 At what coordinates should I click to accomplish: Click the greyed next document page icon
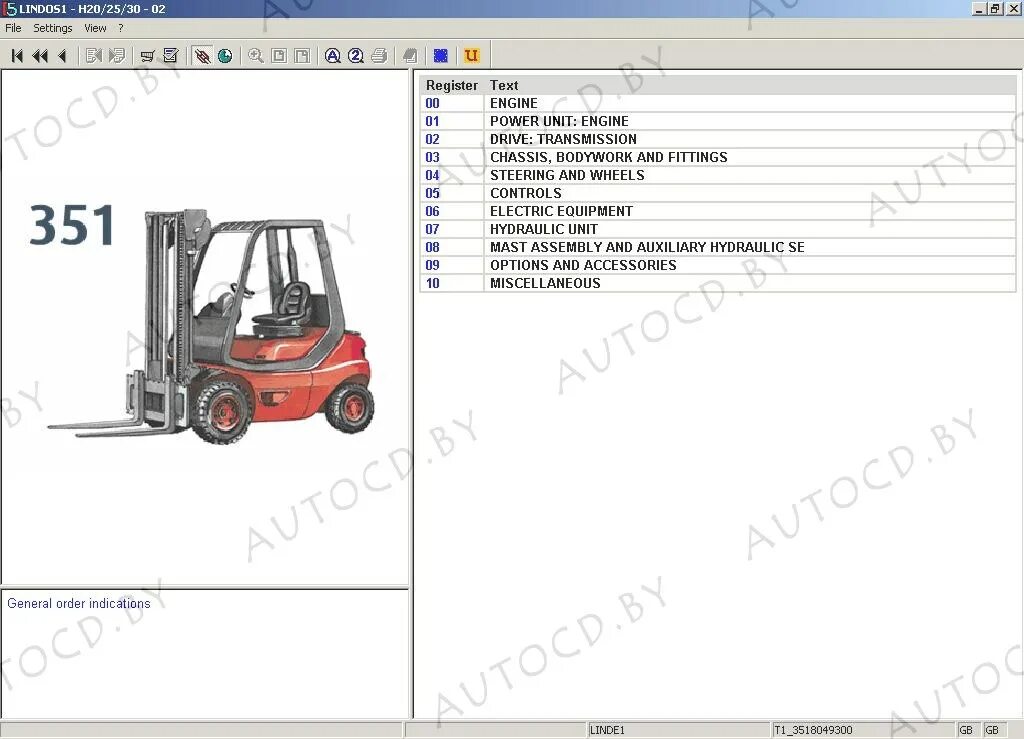(117, 56)
